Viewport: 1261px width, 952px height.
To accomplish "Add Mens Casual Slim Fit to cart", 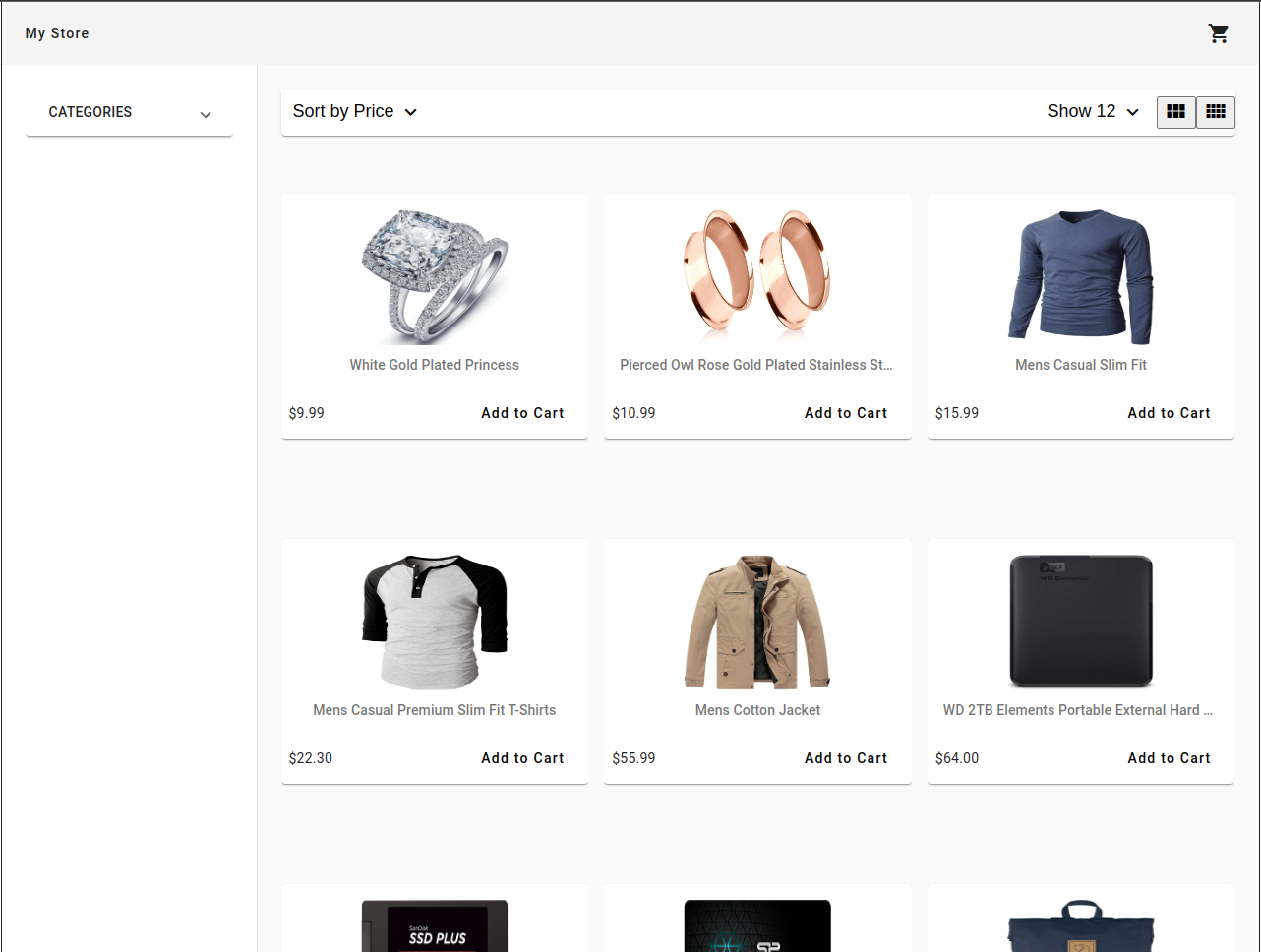I will point(1169,413).
